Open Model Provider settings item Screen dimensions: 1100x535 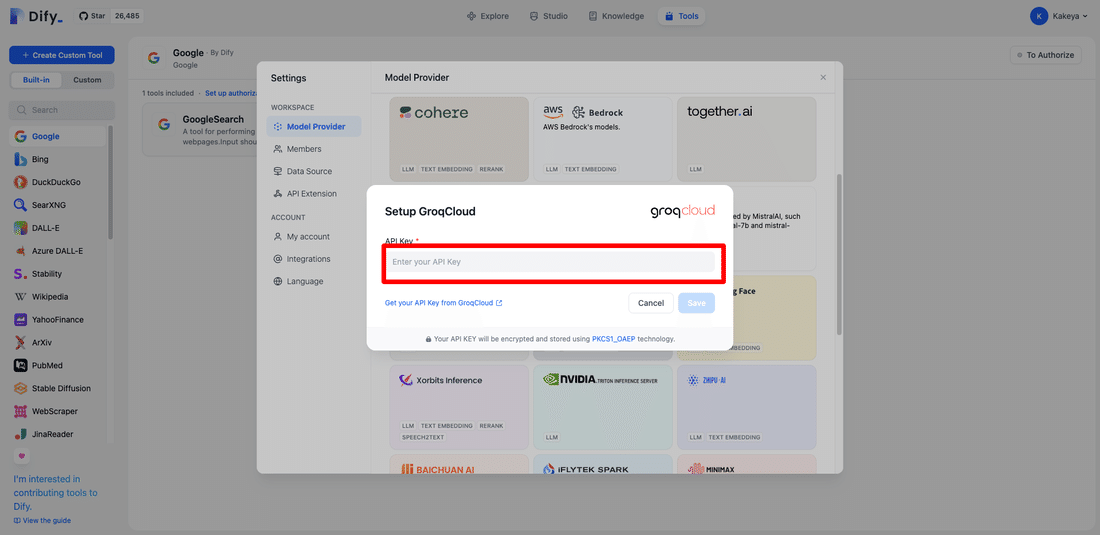pos(314,127)
